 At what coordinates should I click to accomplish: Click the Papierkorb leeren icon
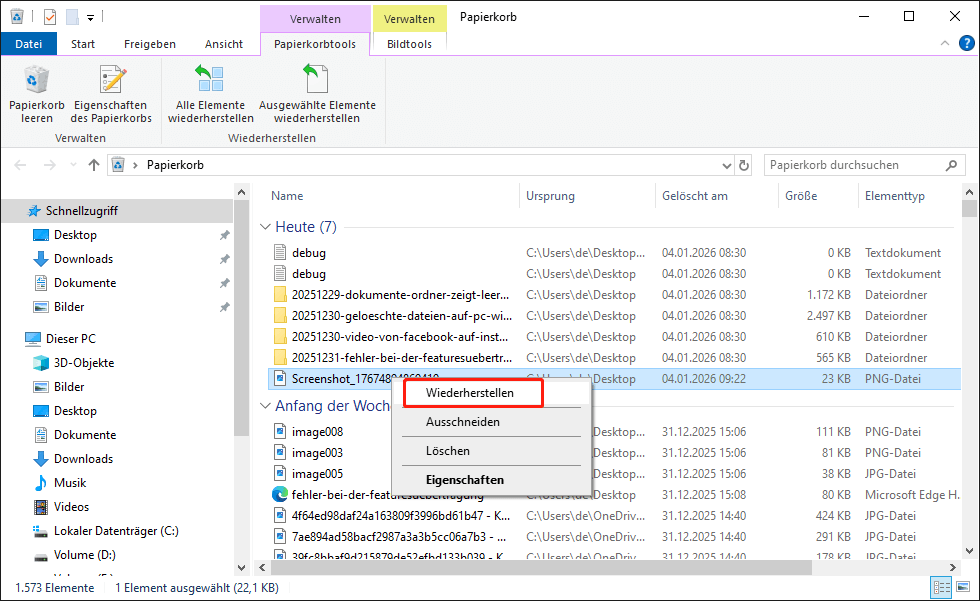tap(36, 81)
